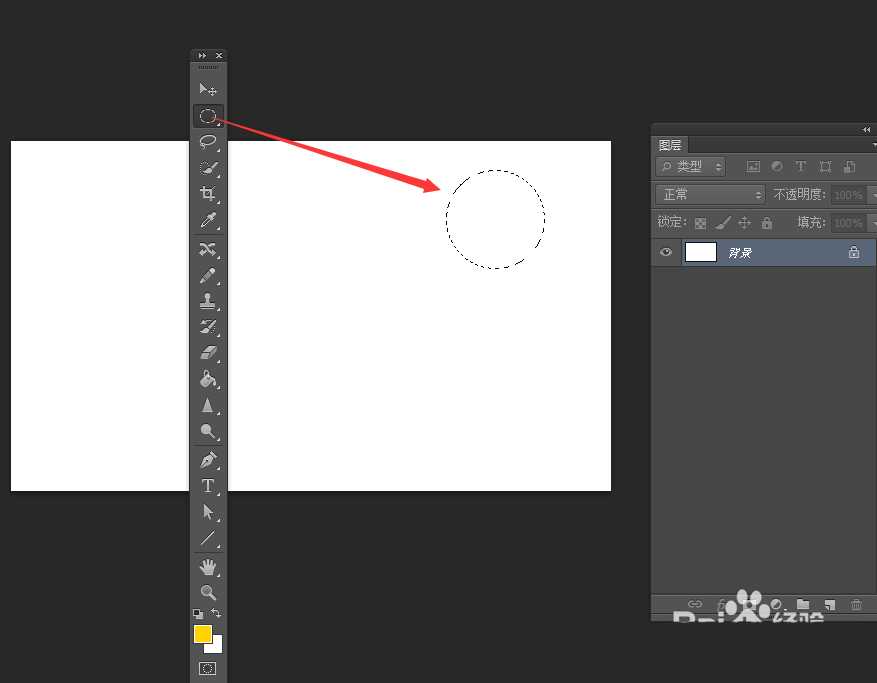The width and height of the screenshot is (877, 683).
Task: Select the Pen tool
Action: click(x=208, y=459)
